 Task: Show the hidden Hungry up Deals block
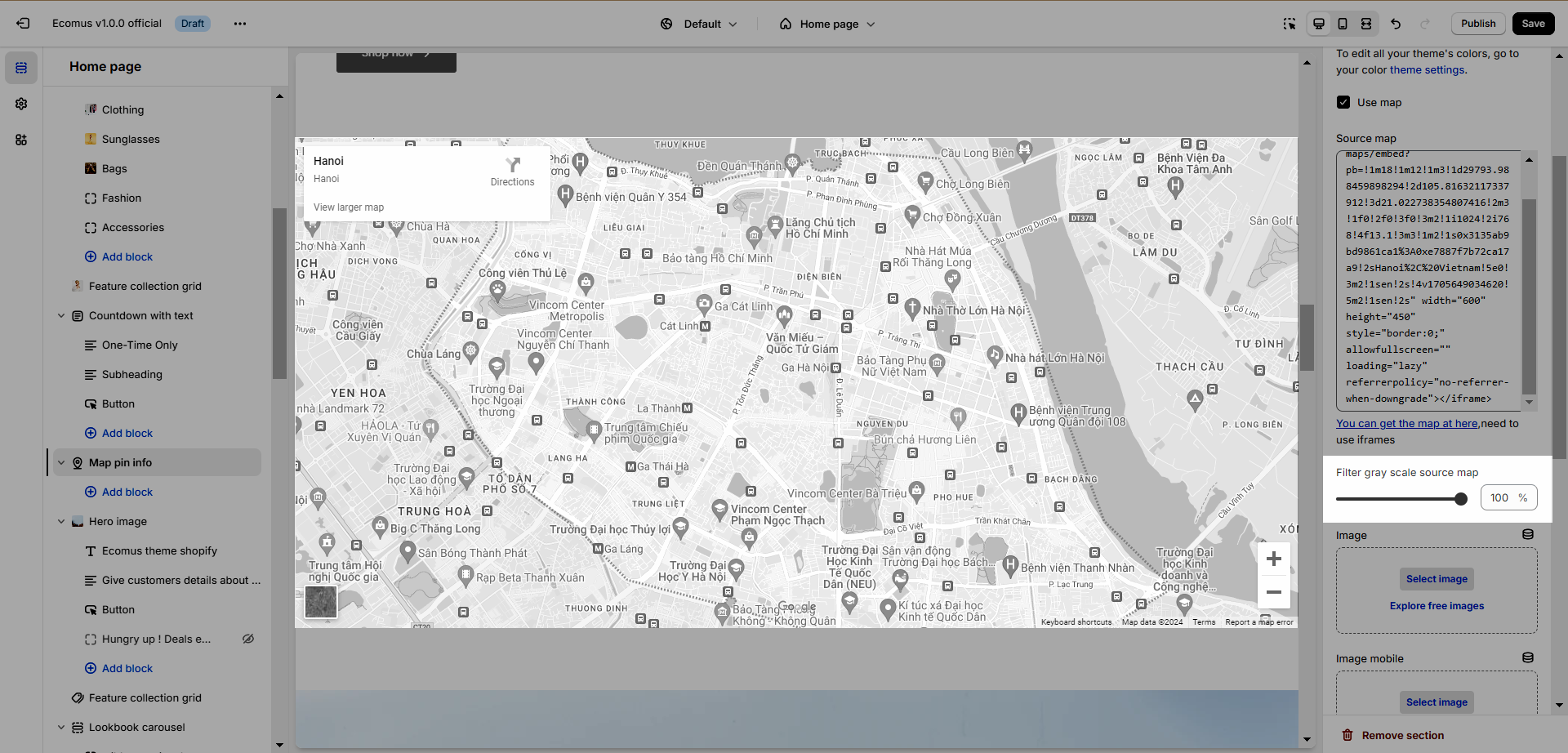coord(248,639)
